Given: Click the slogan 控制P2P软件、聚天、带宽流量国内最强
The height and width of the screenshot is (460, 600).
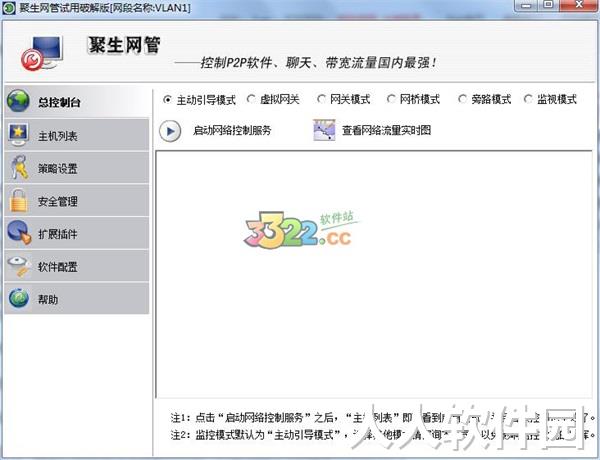Looking at the screenshot, I should tap(319, 63).
